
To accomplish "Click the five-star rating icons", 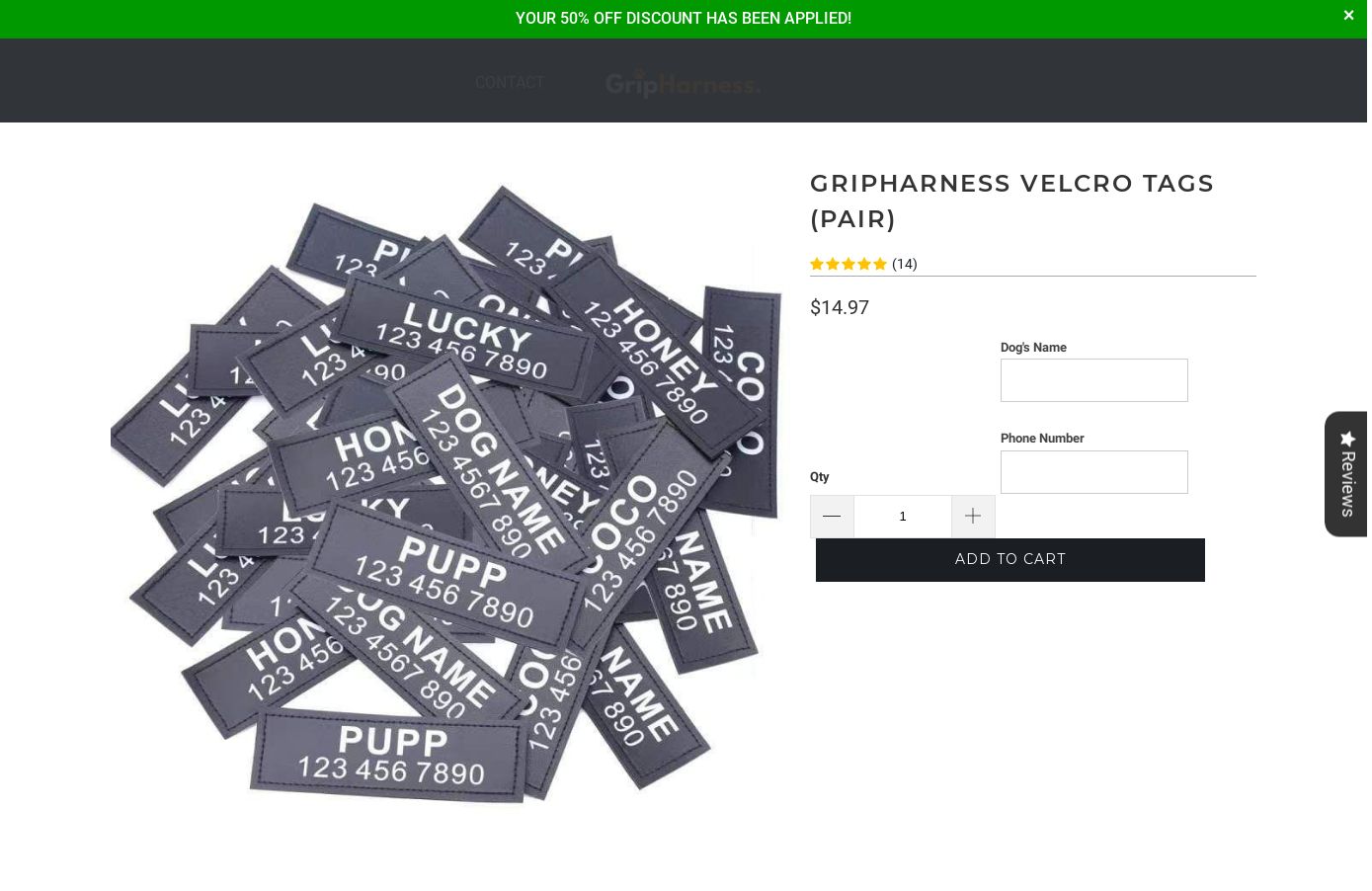I will [x=848, y=264].
